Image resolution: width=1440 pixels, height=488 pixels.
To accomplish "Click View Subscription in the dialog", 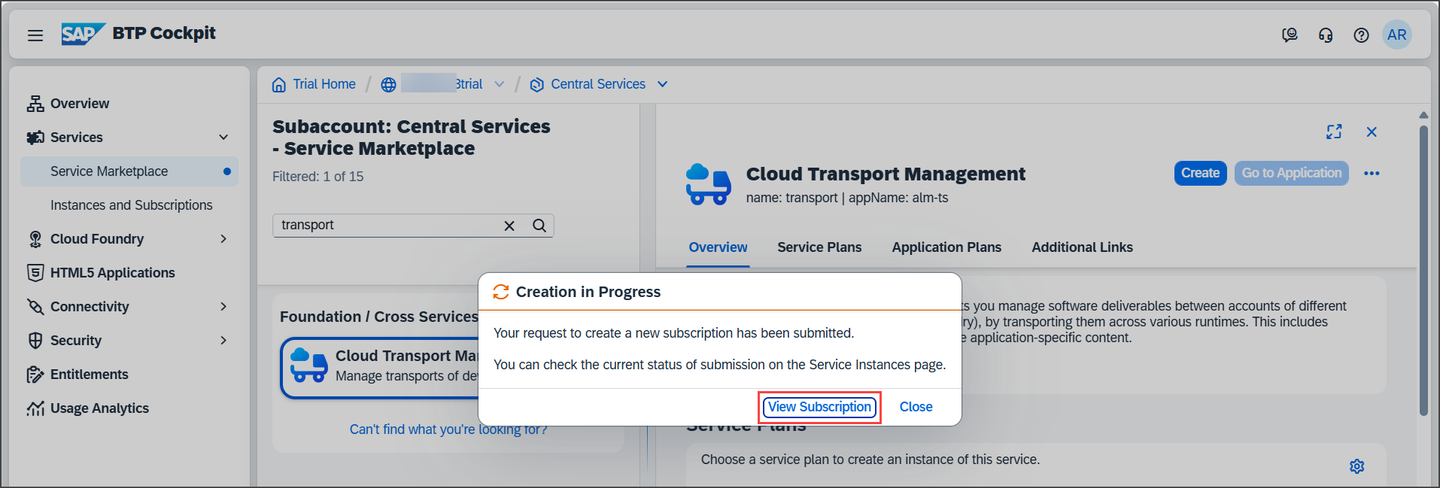I will [819, 407].
